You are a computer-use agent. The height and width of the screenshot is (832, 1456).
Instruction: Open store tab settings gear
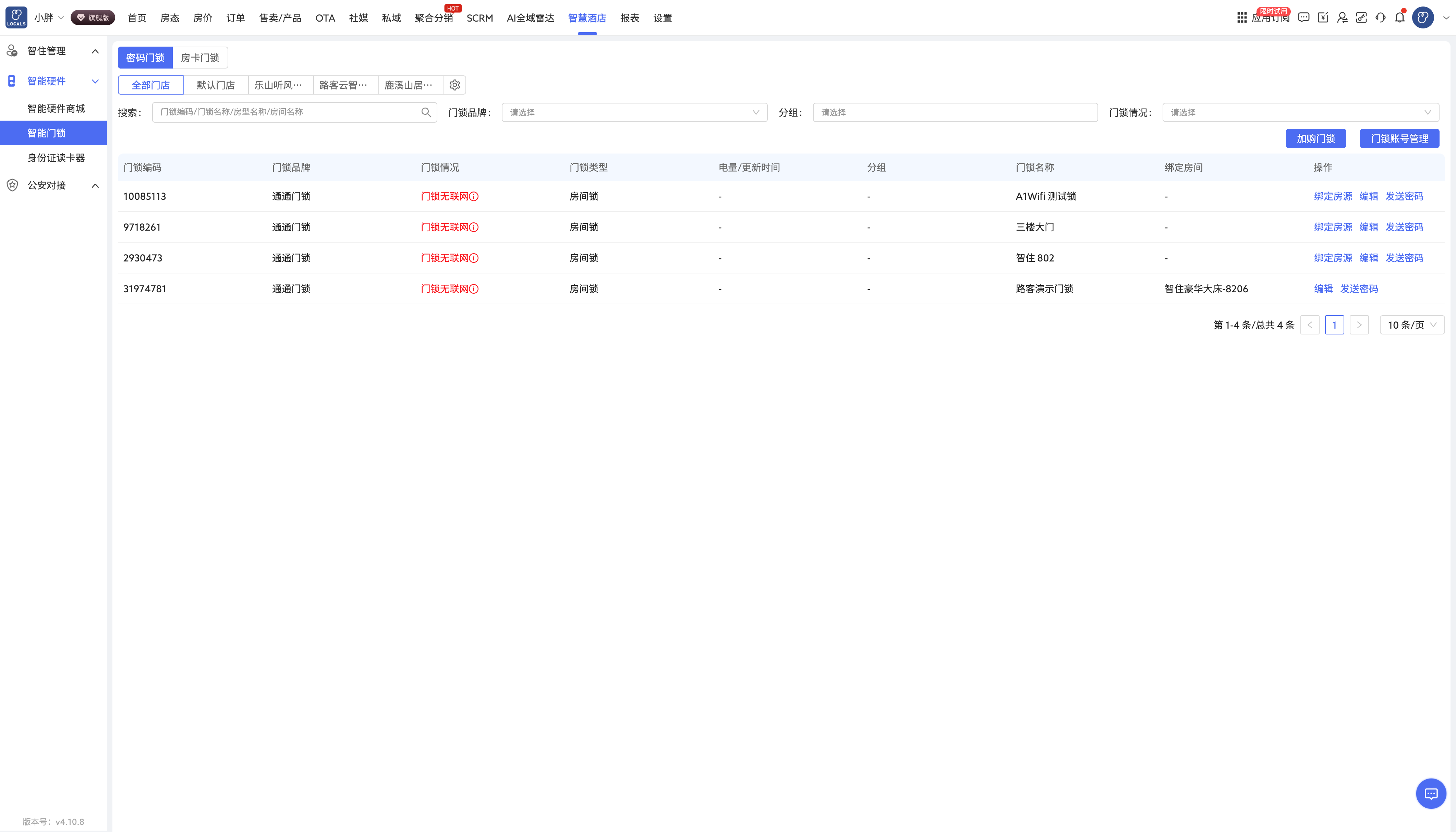click(x=455, y=85)
